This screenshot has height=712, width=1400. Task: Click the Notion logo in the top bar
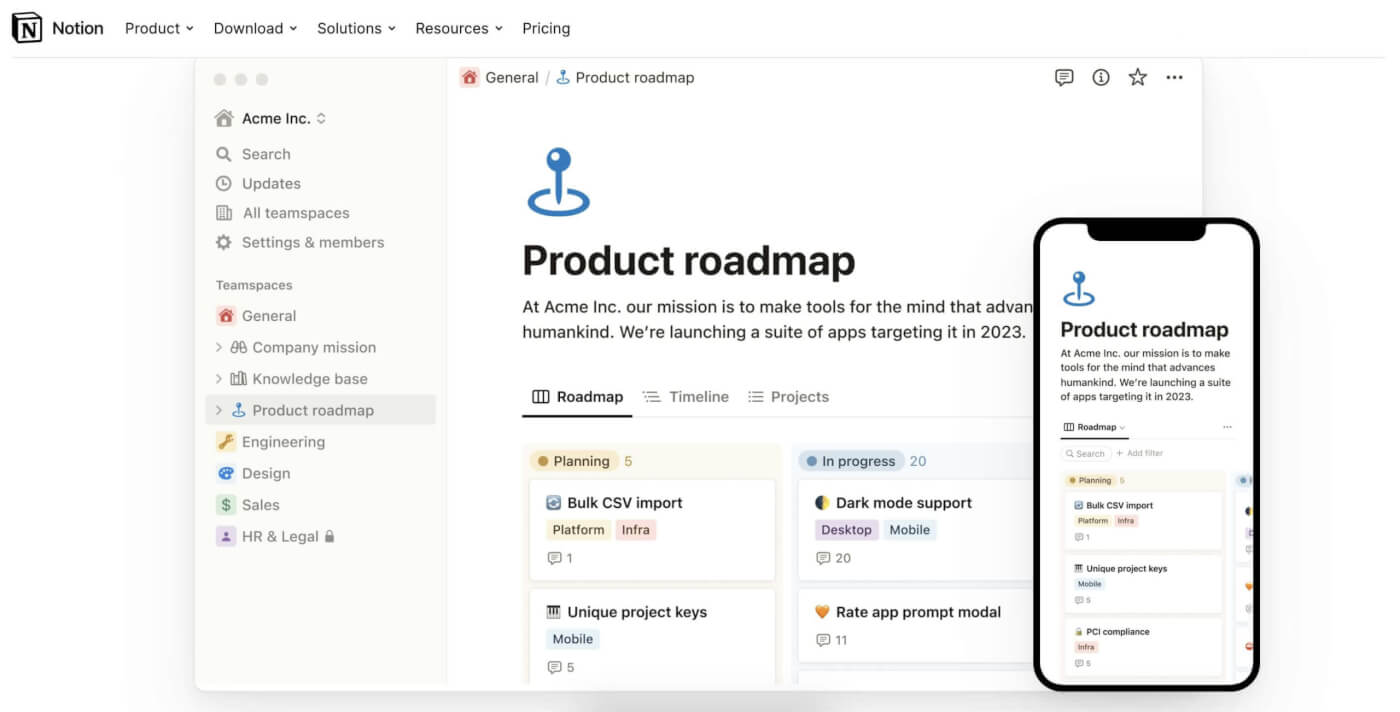27,28
